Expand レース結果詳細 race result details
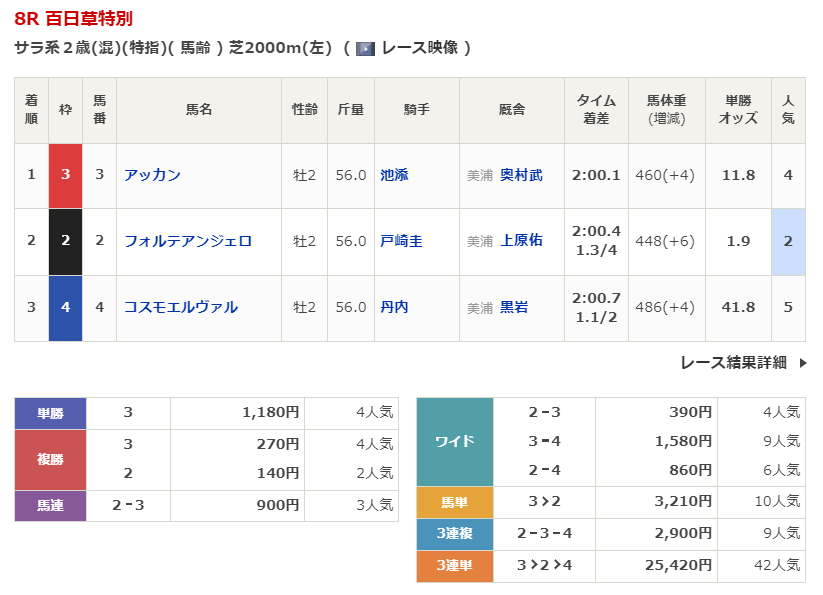823x595 pixels. pyautogui.click(x=733, y=363)
